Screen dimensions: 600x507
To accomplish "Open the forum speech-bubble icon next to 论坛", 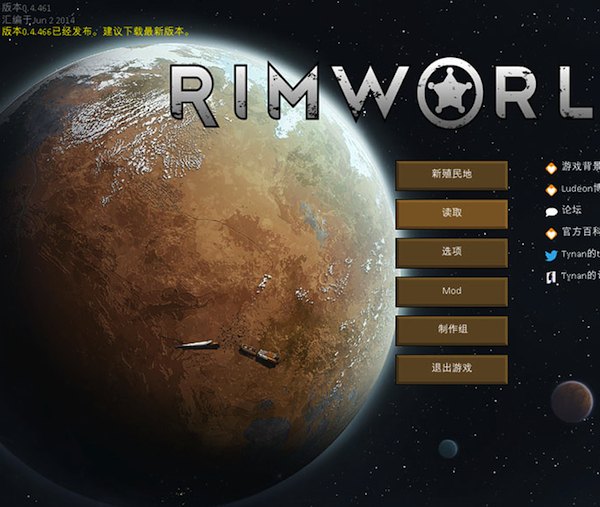I will pyautogui.click(x=551, y=211).
